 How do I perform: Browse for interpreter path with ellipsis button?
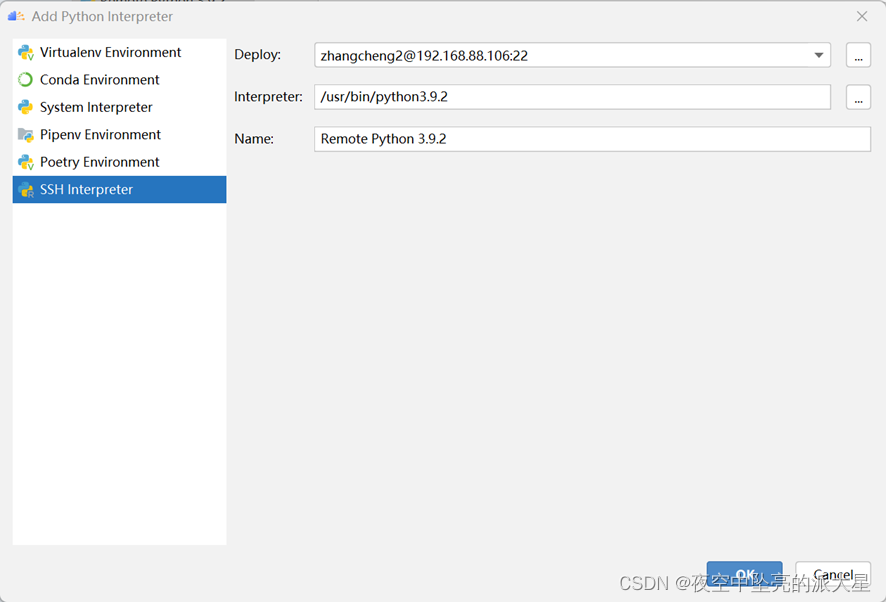[x=858, y=97]
